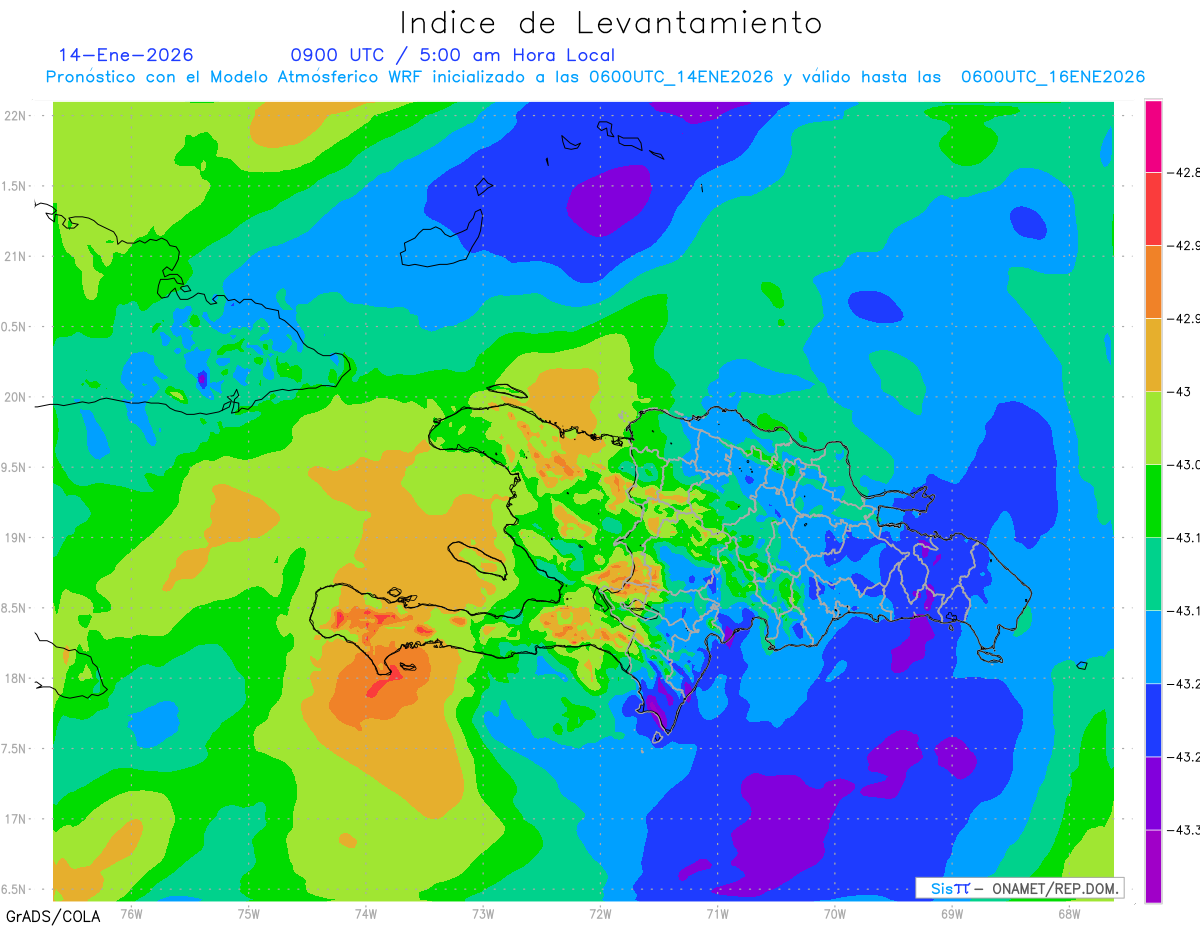The width and height of the screenshot is (1200, 927).
Task: Click the "72W" longitude label
Action: [600, 913]
